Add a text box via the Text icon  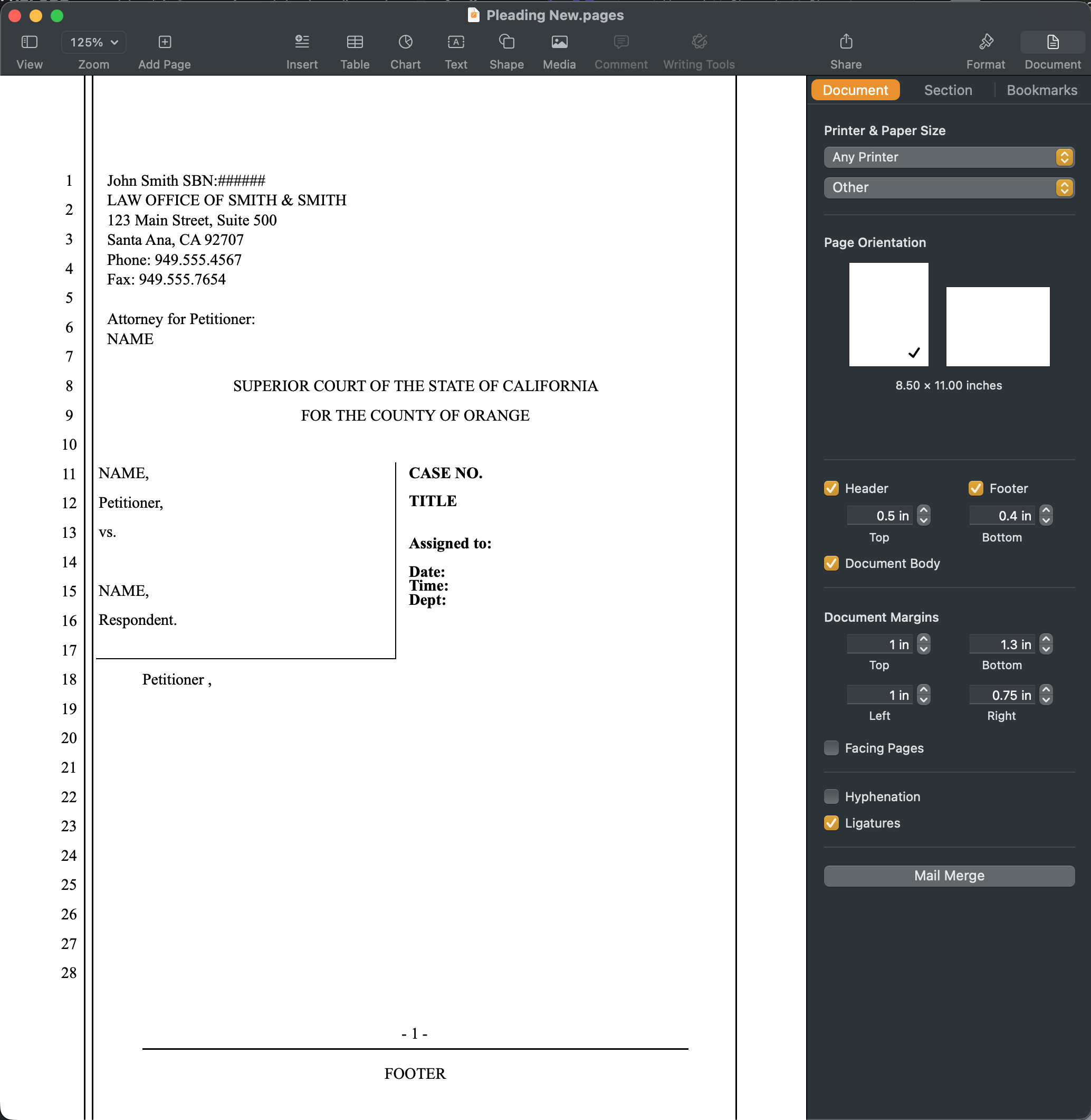[x=456, y=42]
